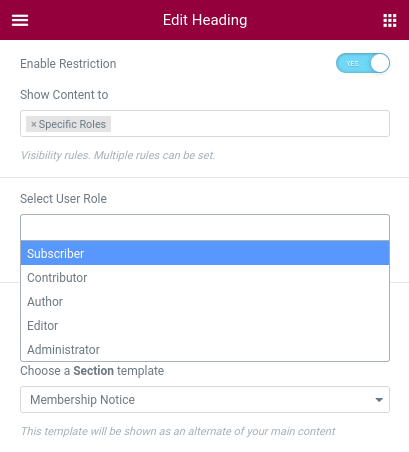Click the YES label on restriction toggle
The image size is (409, 452).
352,63
